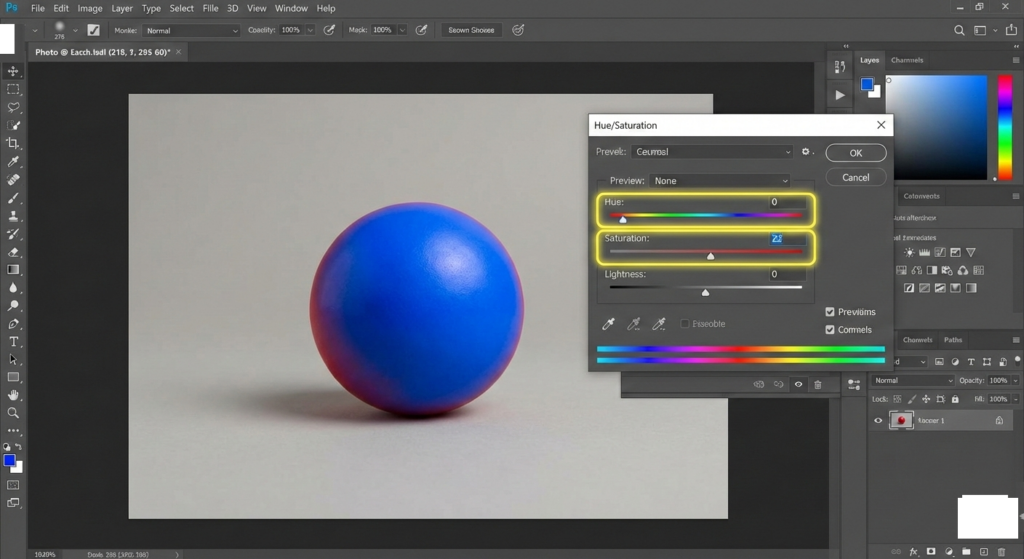1024x559 pixels.
Task: Hide the layer using its eye icon
Action: (878, 421)
